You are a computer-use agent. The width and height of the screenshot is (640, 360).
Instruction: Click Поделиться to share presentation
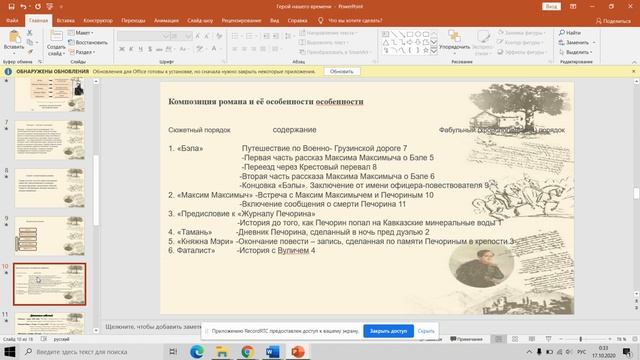pyautogui.click(x=613, y=21)
